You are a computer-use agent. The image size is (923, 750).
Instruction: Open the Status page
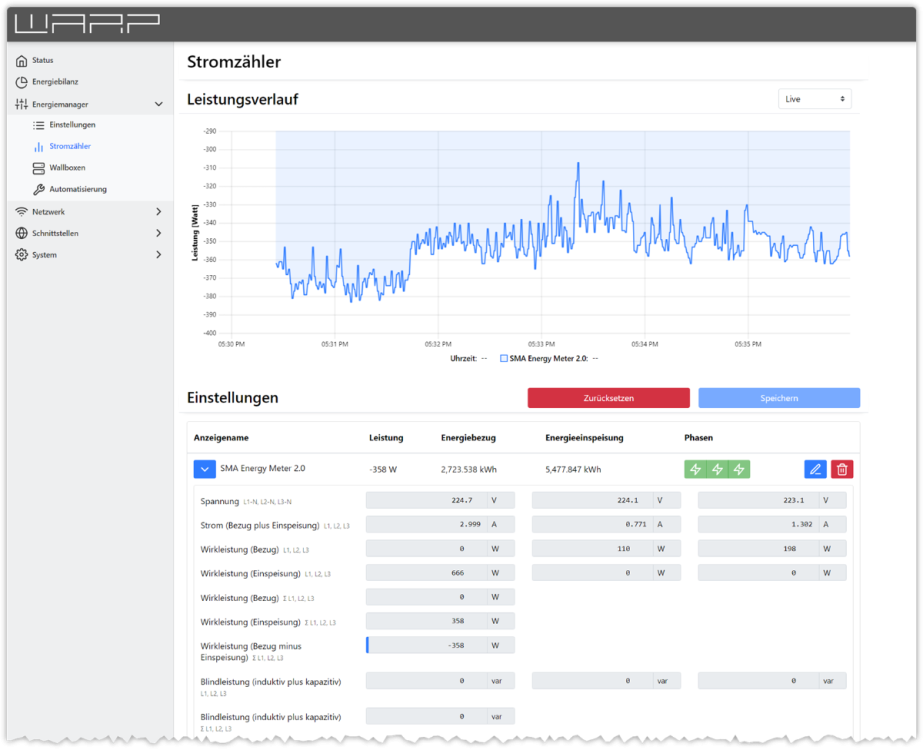42,60
